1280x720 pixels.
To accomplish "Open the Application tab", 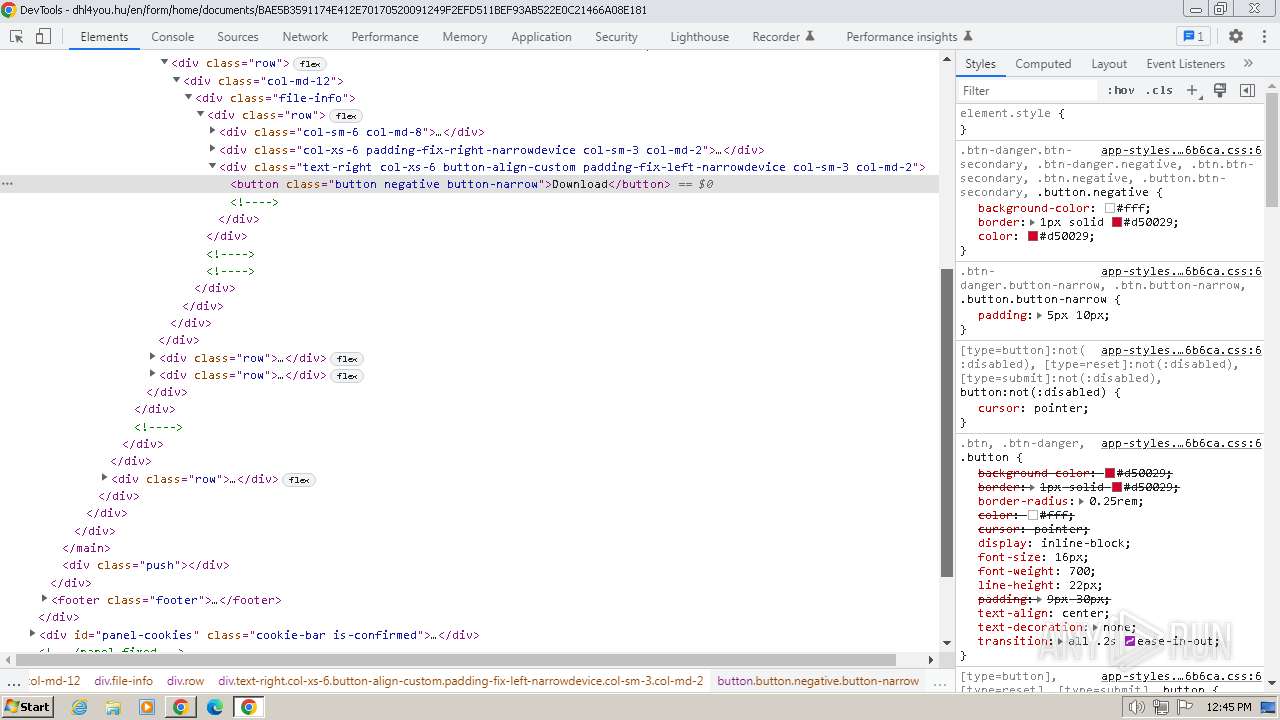I will point(541,36).
